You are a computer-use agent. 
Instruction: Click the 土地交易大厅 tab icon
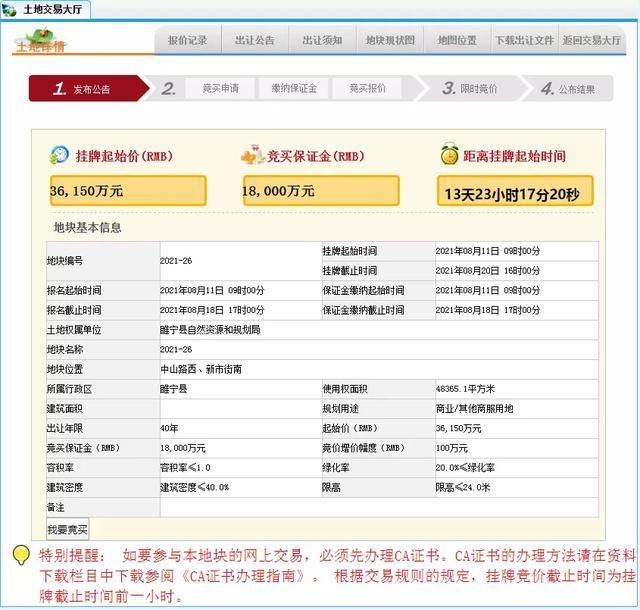[x=9, y=10]
